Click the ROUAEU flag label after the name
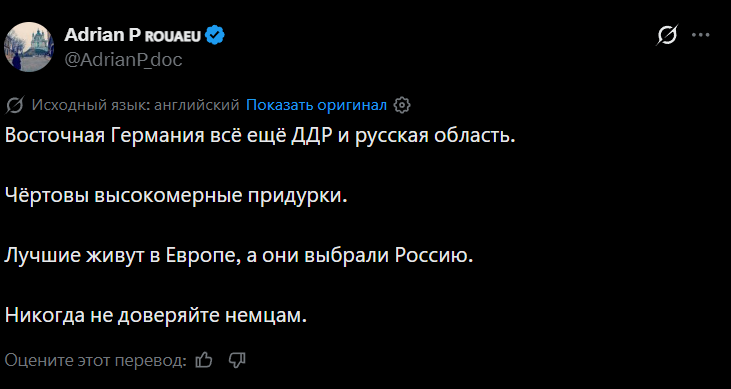 (x=173, y=37)
